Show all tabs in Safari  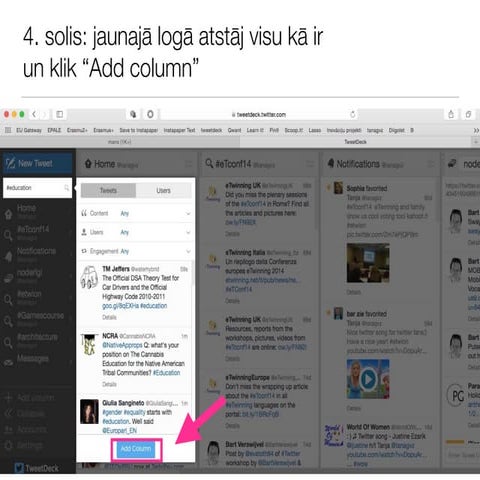point(468,114)
